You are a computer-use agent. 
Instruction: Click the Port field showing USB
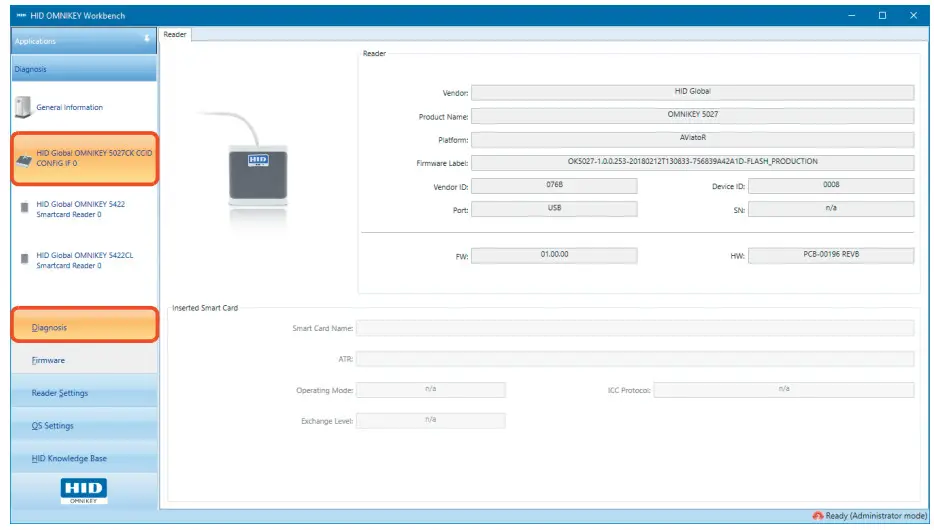pos(554,208)
